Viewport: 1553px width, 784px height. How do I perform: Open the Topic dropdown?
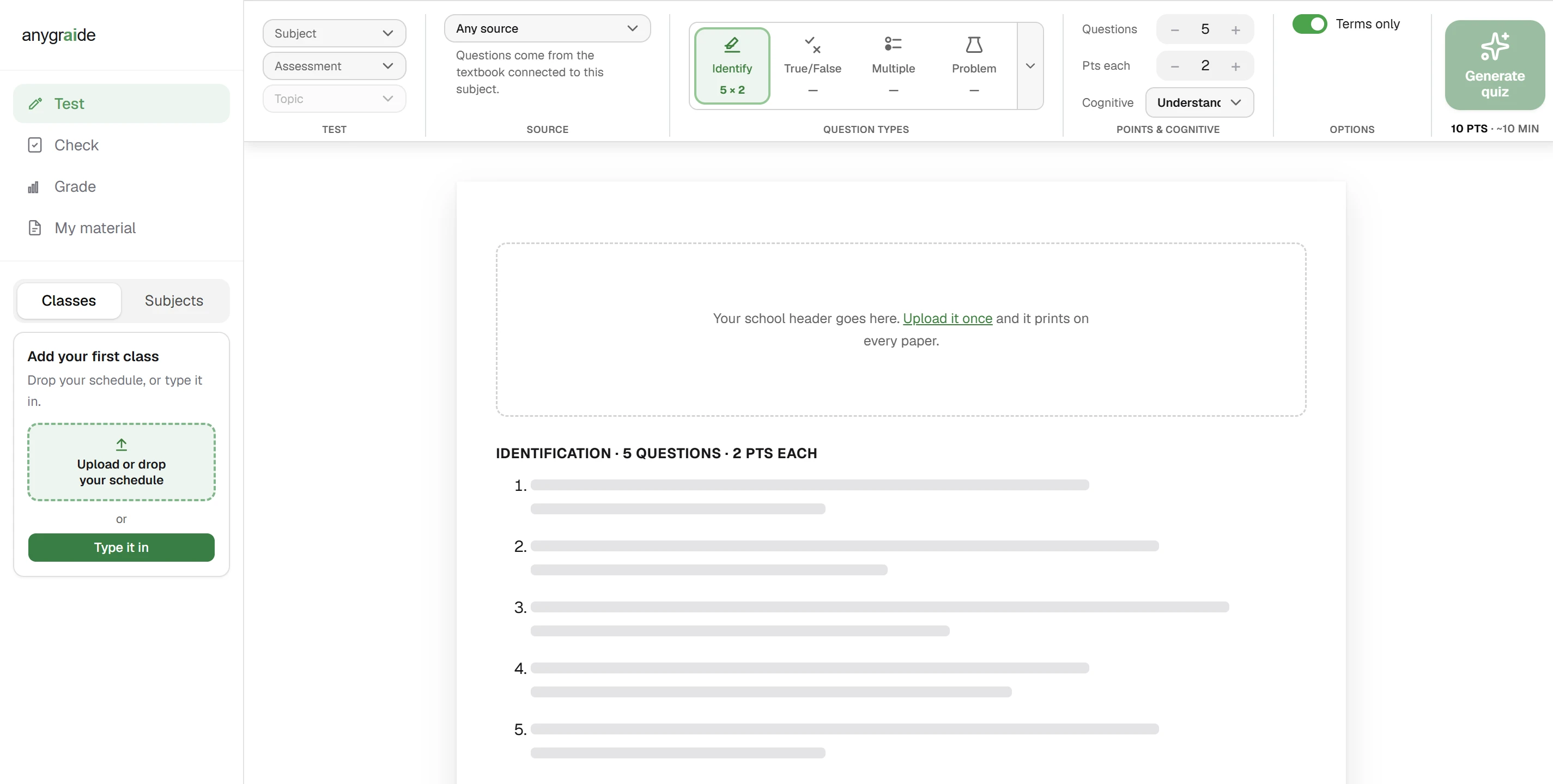334,99
